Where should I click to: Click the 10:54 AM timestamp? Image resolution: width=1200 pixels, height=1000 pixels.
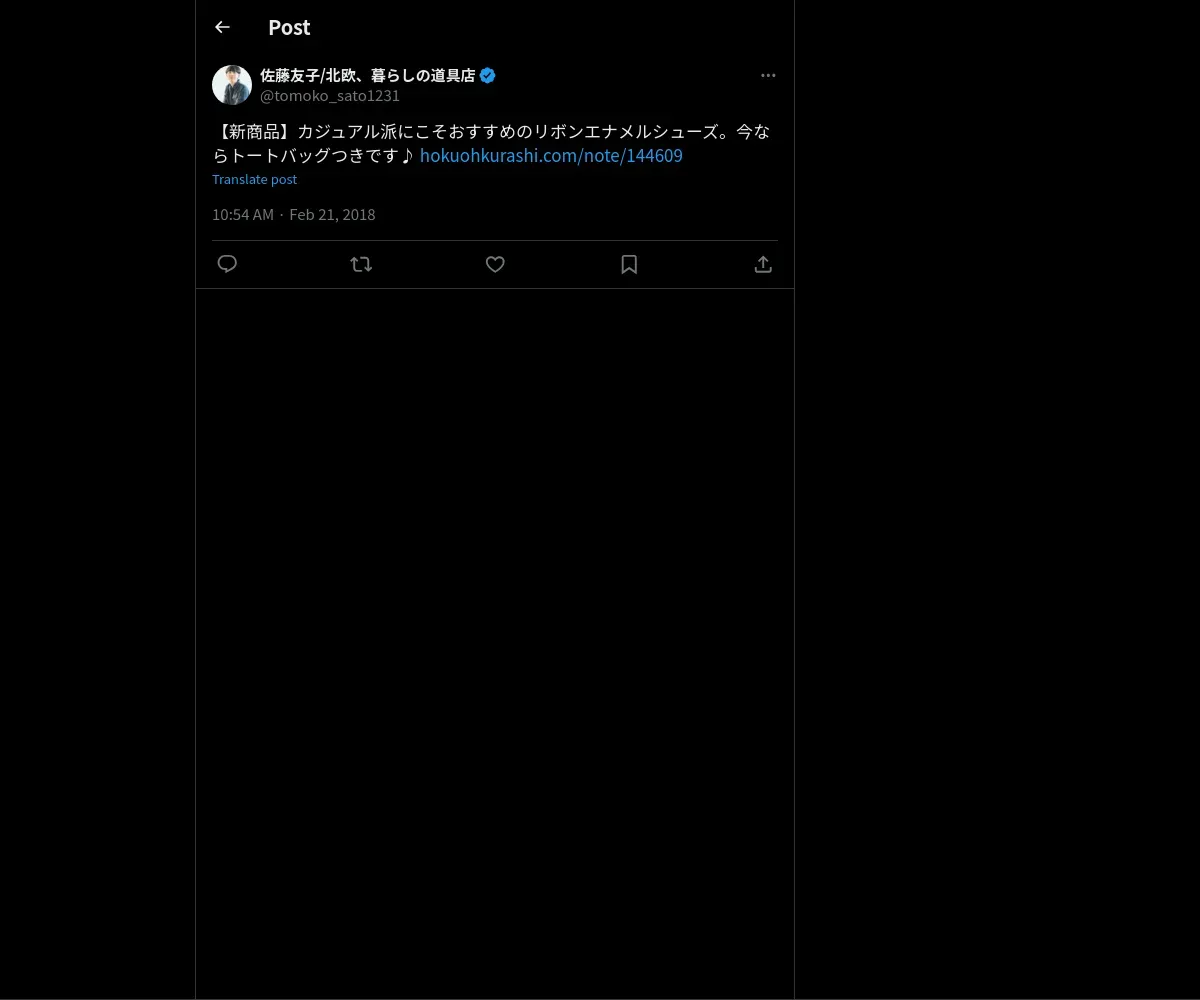click(243, 214)
